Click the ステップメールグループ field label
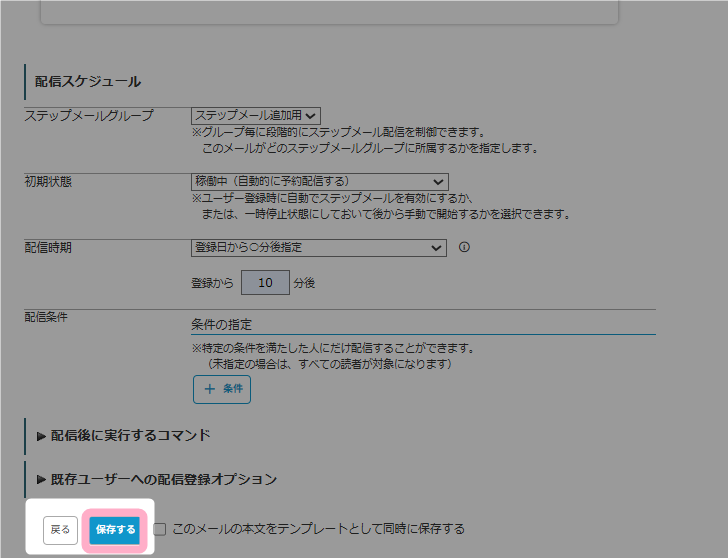Screen dimensions: 728x558 point(89,116)
